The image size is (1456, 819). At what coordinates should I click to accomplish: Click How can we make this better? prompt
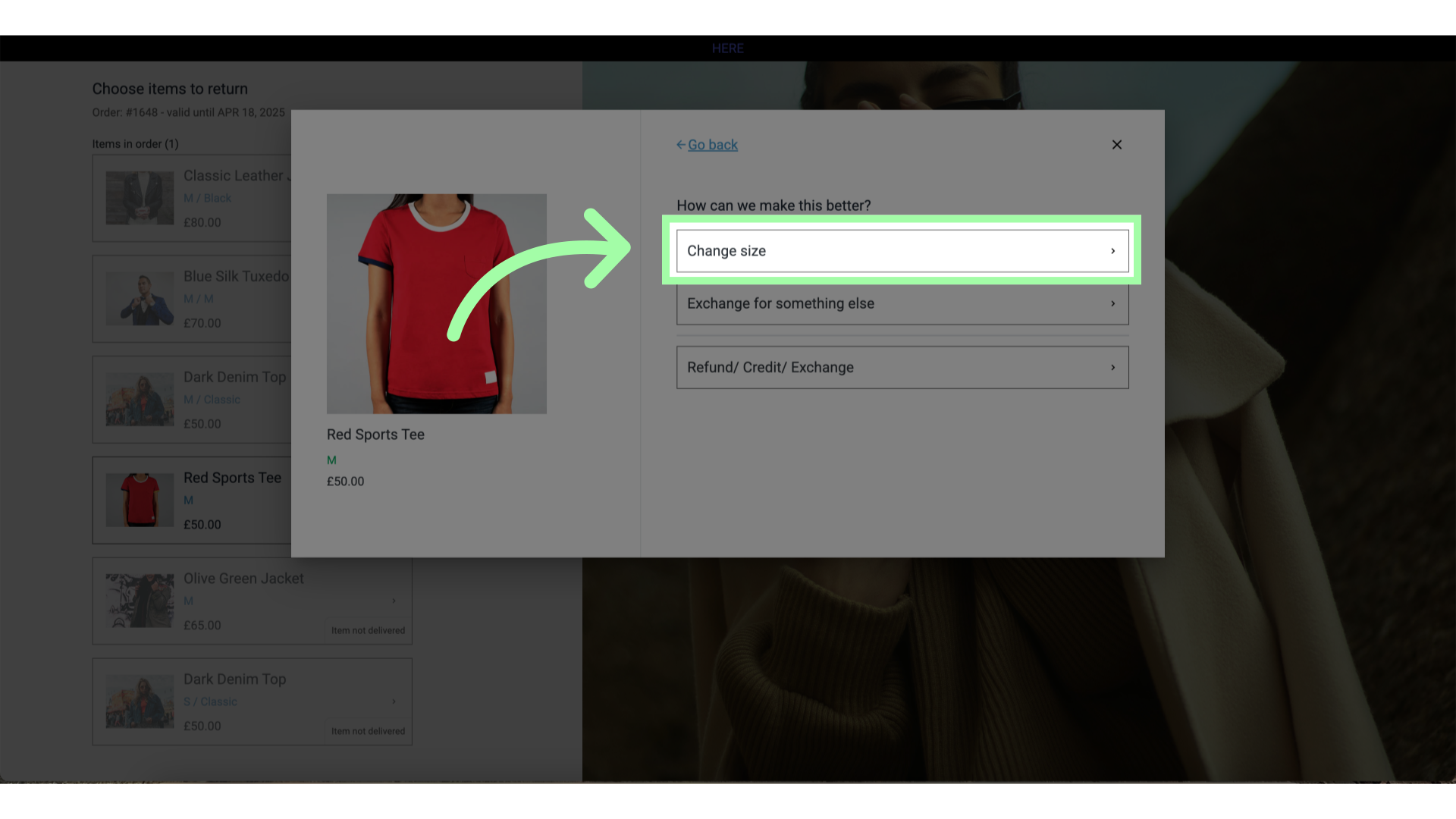(x=773, y=206)
